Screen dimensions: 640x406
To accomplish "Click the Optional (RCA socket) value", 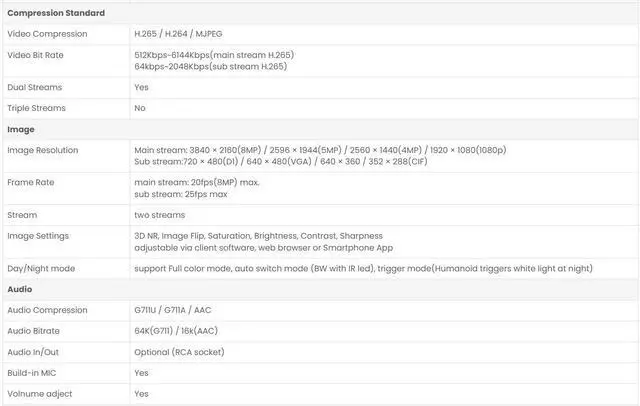I will coord(180,352).
